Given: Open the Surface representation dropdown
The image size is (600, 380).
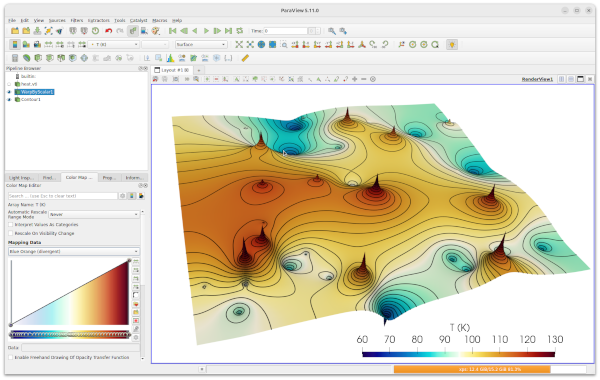Looking at the screenshot, I should point(201,45).
